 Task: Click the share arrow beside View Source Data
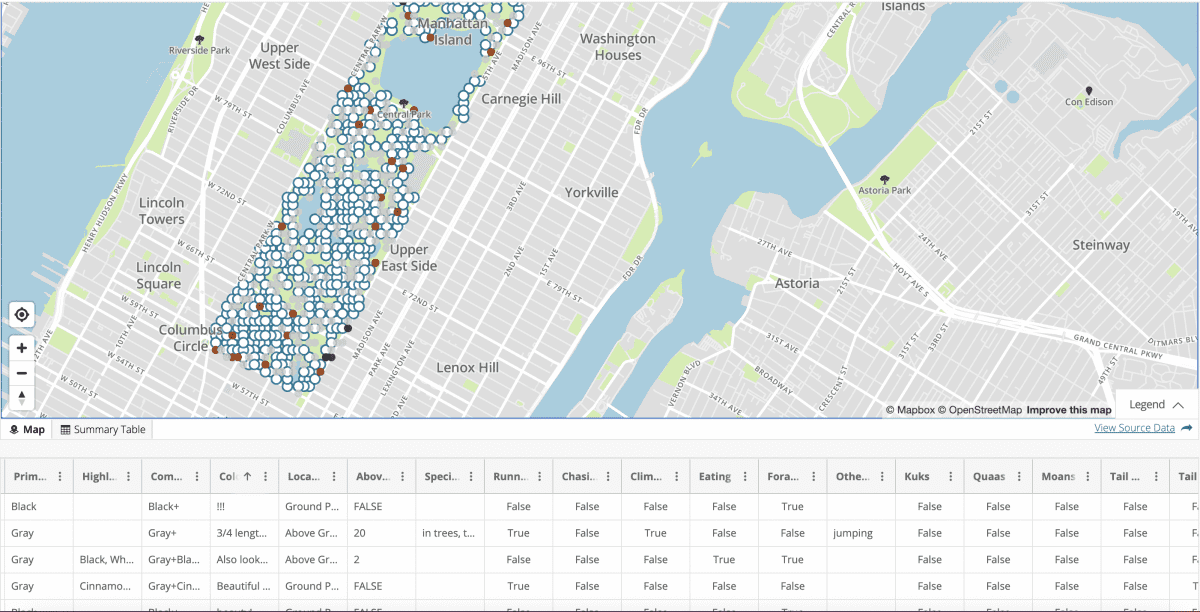(1187, 428)
